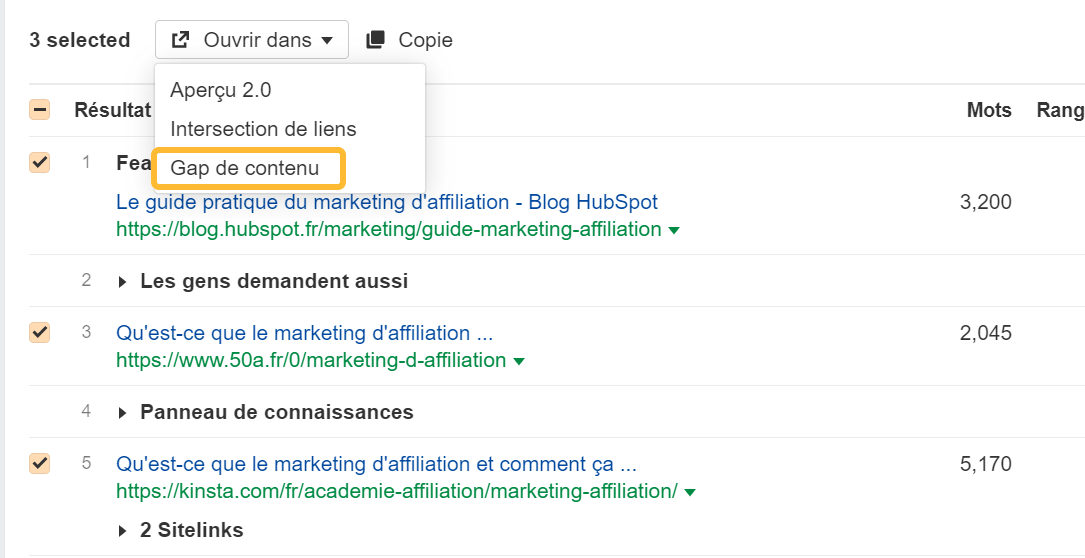Uncheck the Kinsta result checkbox

[x=40, y=463]
